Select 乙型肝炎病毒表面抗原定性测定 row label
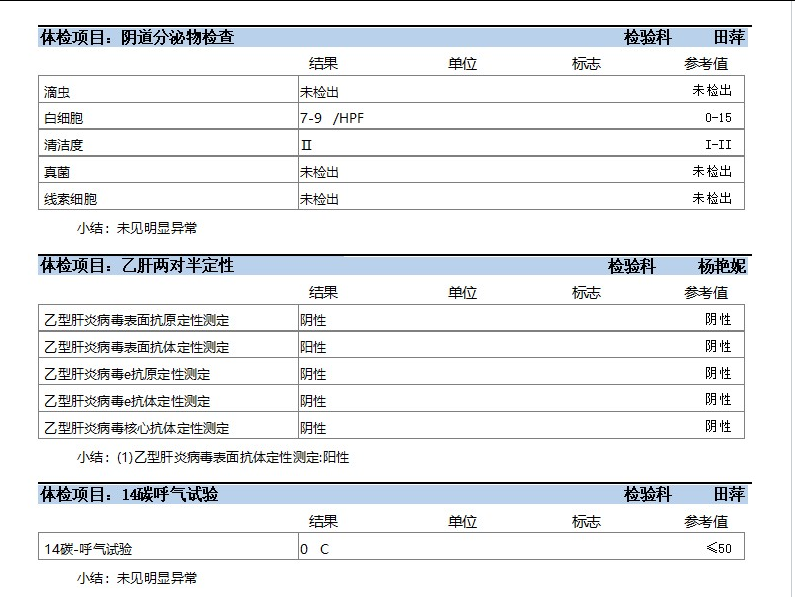Screen dimensions: 795x597 click(137, 320)
